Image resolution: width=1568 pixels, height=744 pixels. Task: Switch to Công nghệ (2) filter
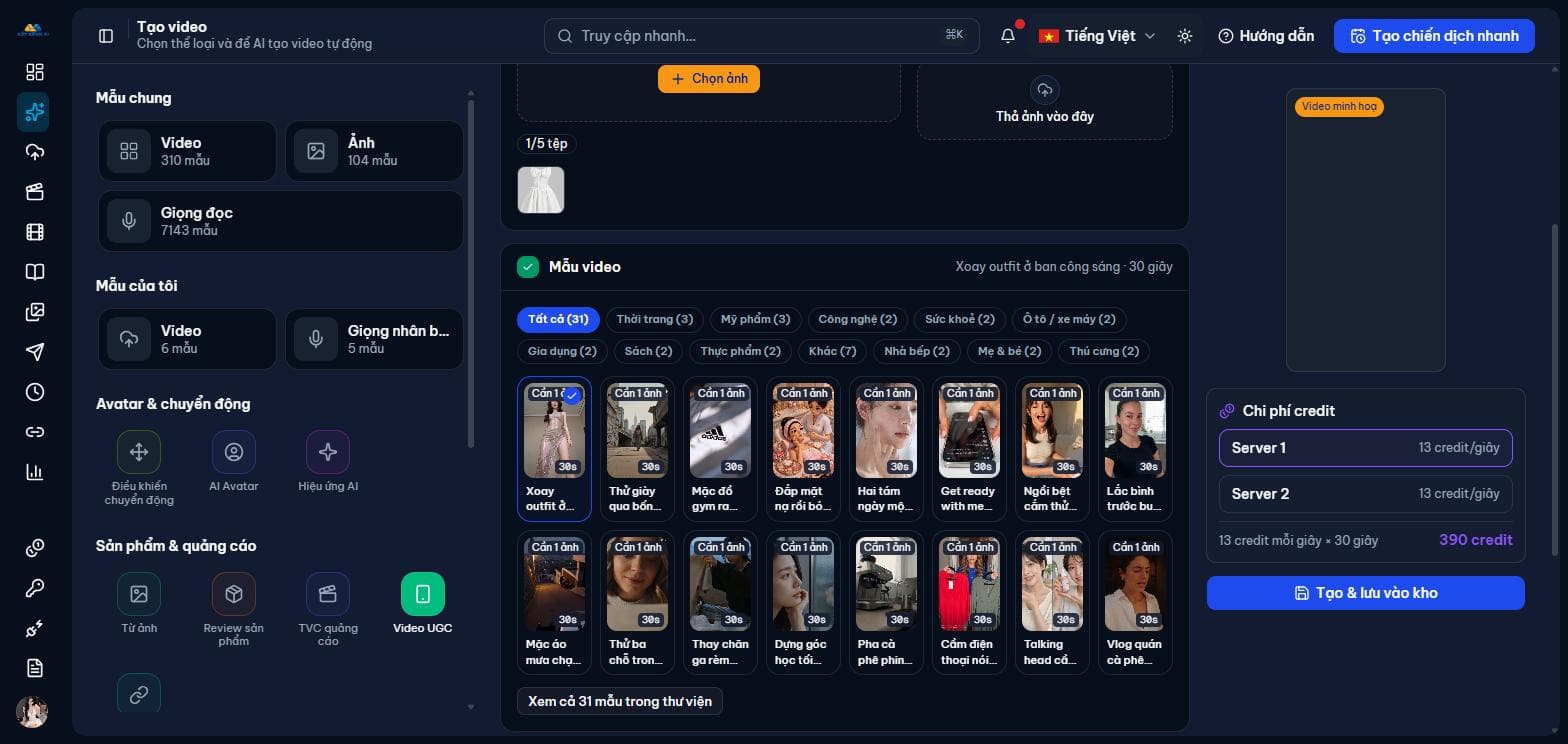point(858,319)
